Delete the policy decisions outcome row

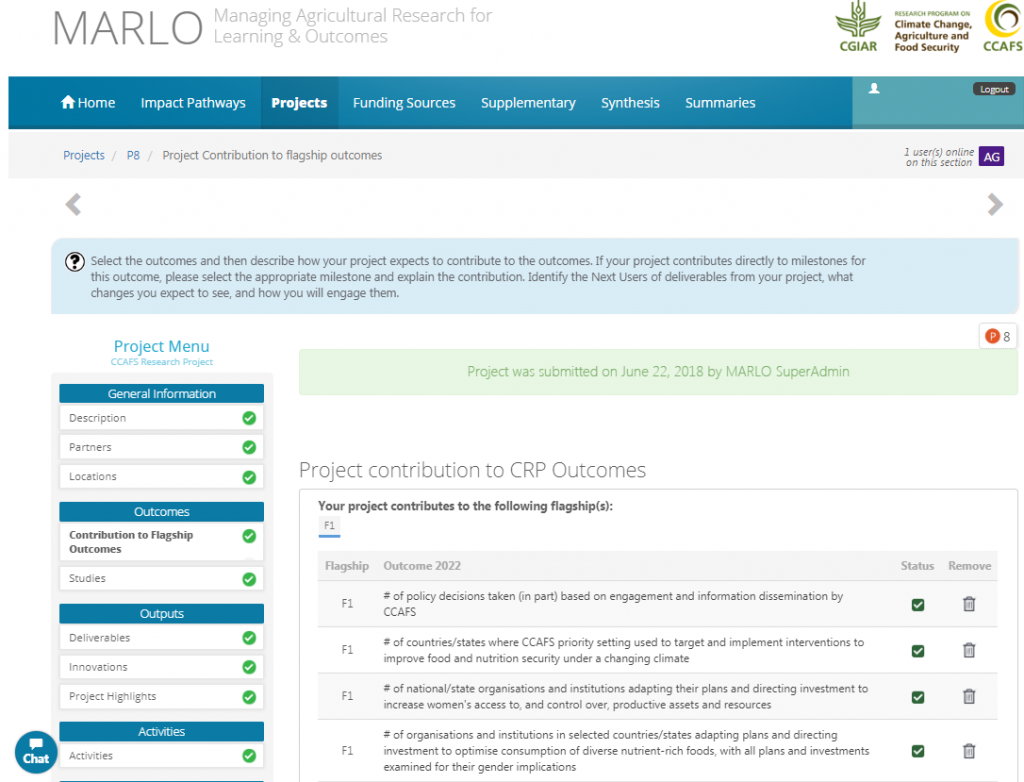968,604
